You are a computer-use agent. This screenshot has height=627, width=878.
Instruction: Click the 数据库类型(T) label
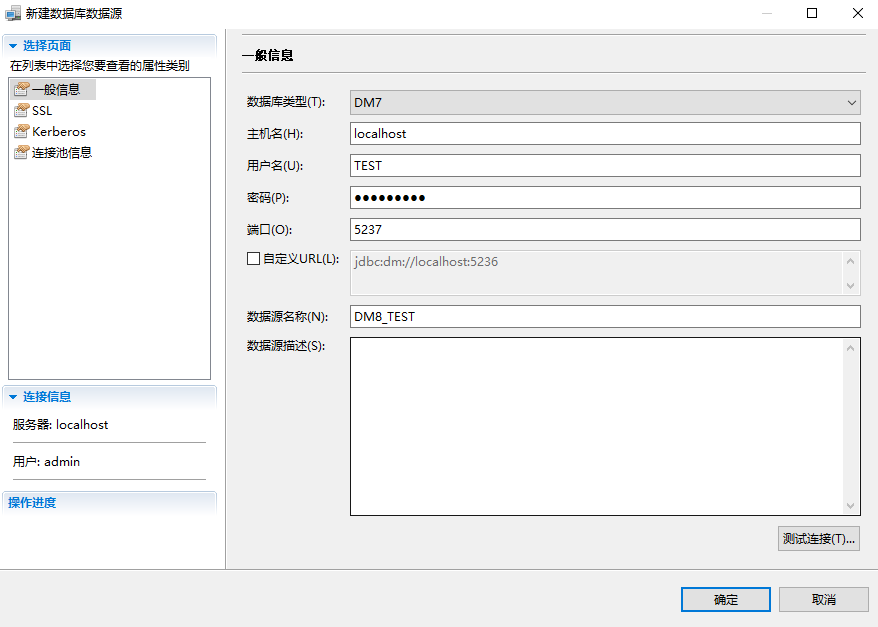point(286,102)
